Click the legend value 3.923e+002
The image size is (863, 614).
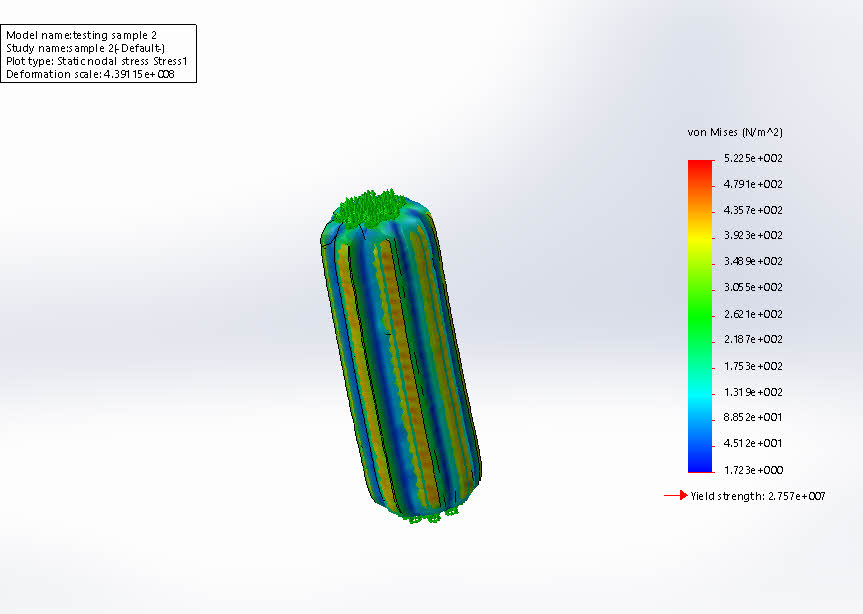pos(753,235)
